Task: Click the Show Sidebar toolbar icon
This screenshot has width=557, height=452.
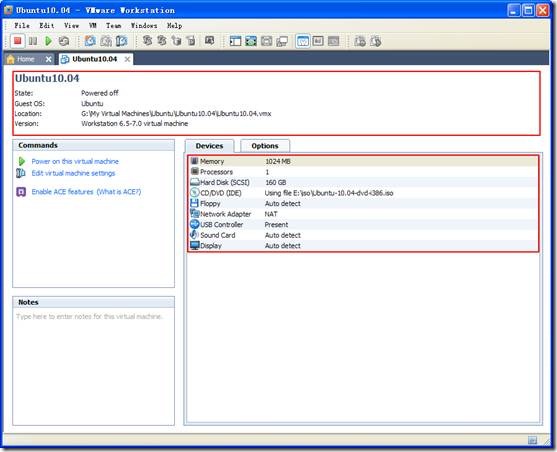Action: [x=235, y=41]
